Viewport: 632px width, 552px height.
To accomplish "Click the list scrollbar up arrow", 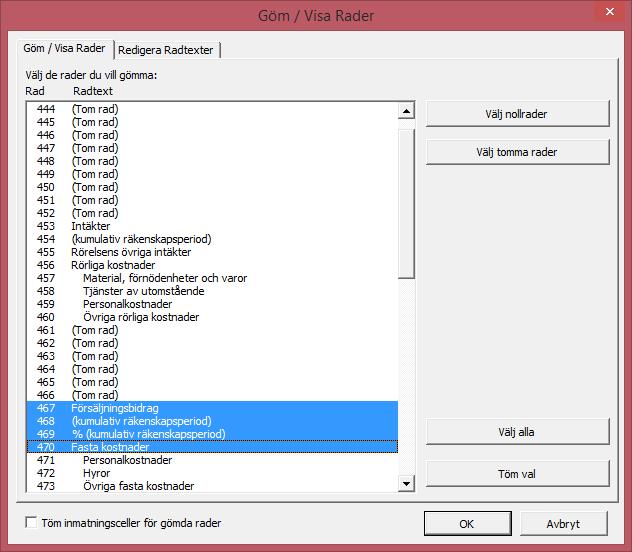I will pyautogui.click(x=406, y=111).
